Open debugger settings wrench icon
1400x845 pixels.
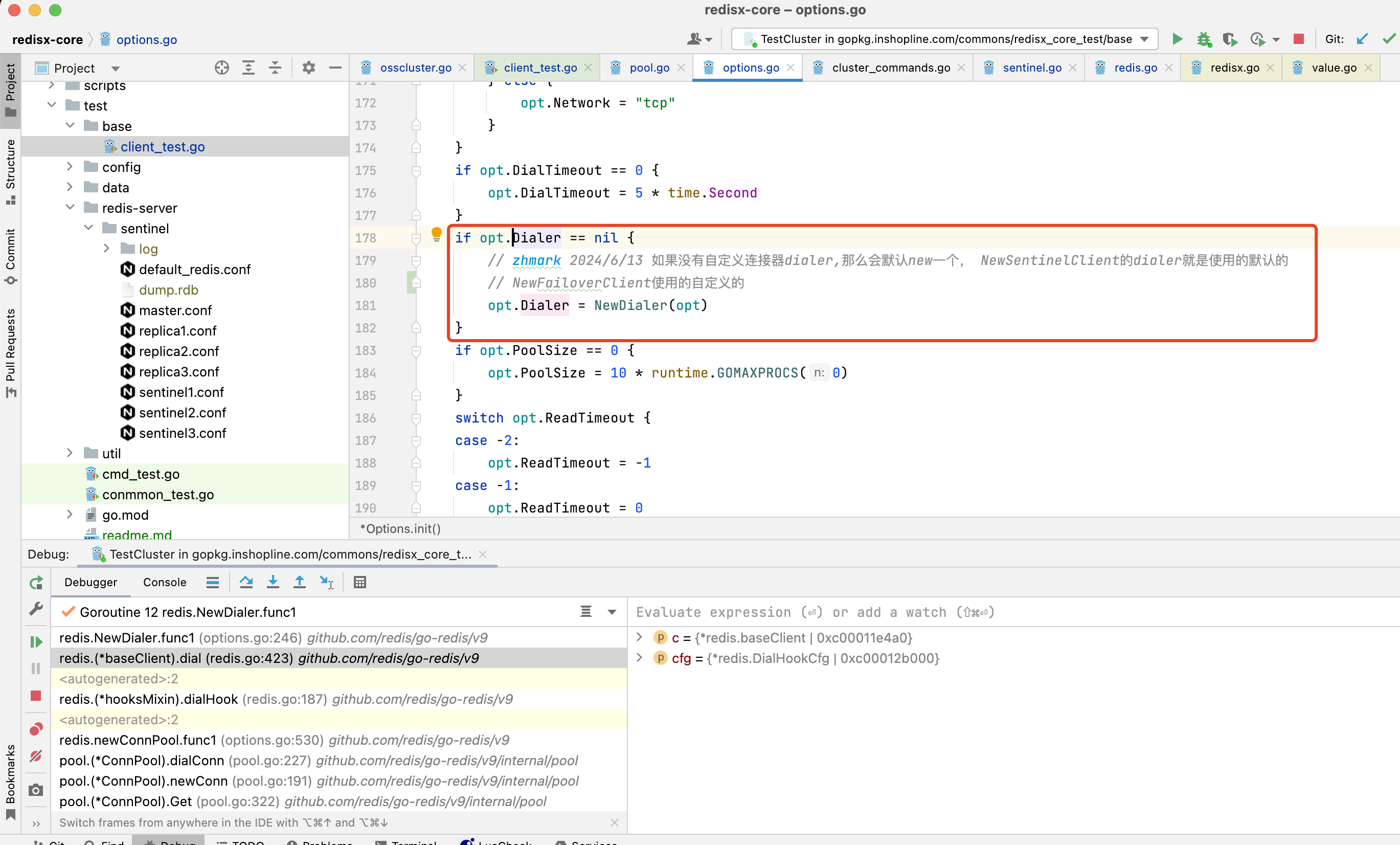click(36, 609)
